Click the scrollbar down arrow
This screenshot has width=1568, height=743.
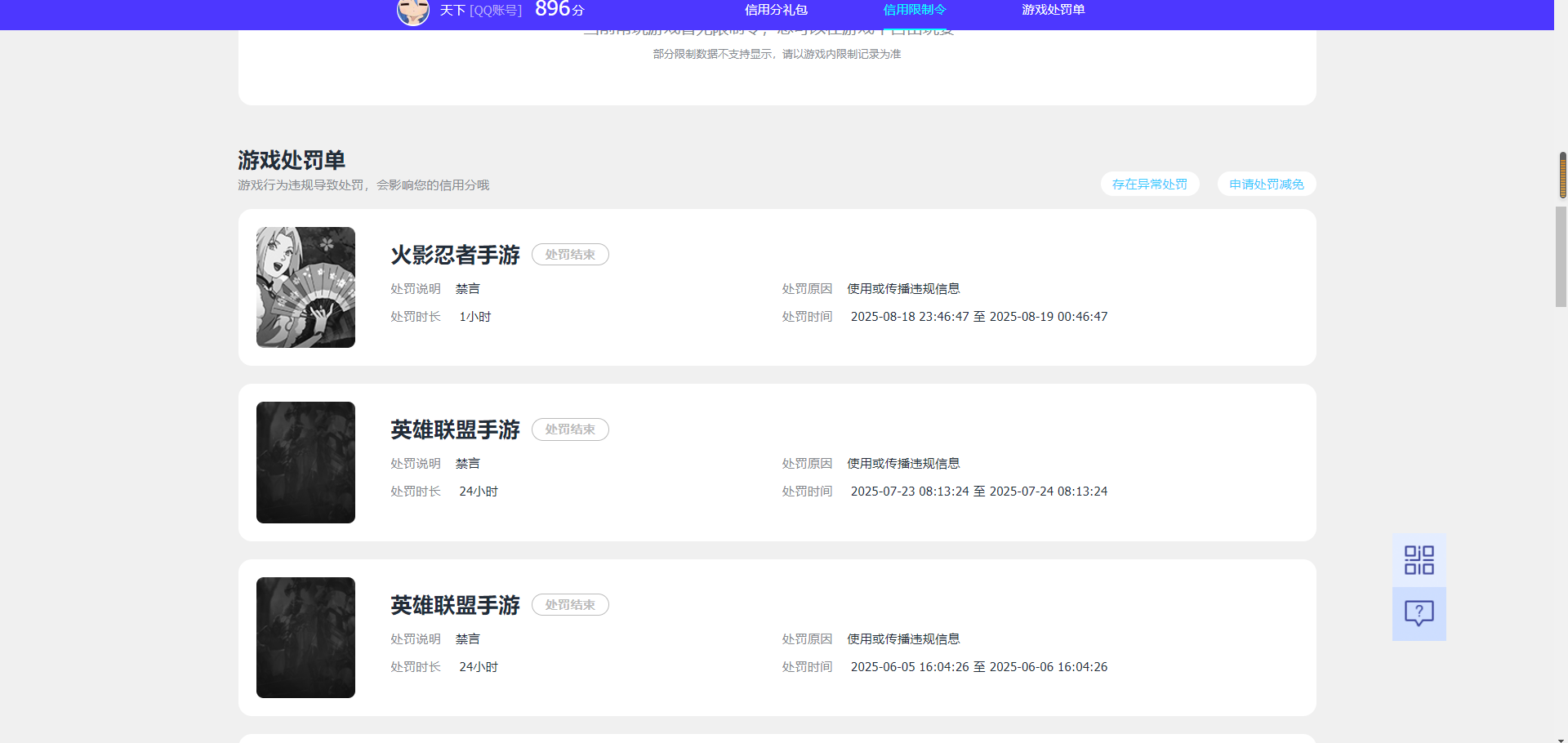tap(1561, 739)
